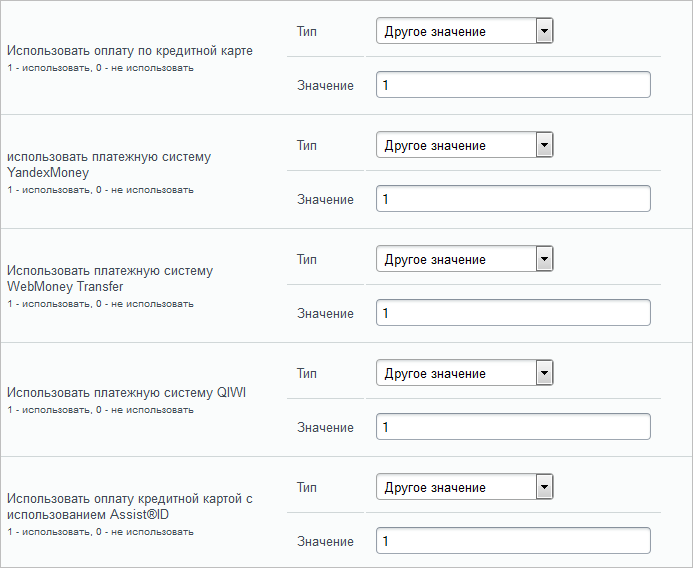
Task: Click the hint text under credit card setting
Action: tap(100, 68)
